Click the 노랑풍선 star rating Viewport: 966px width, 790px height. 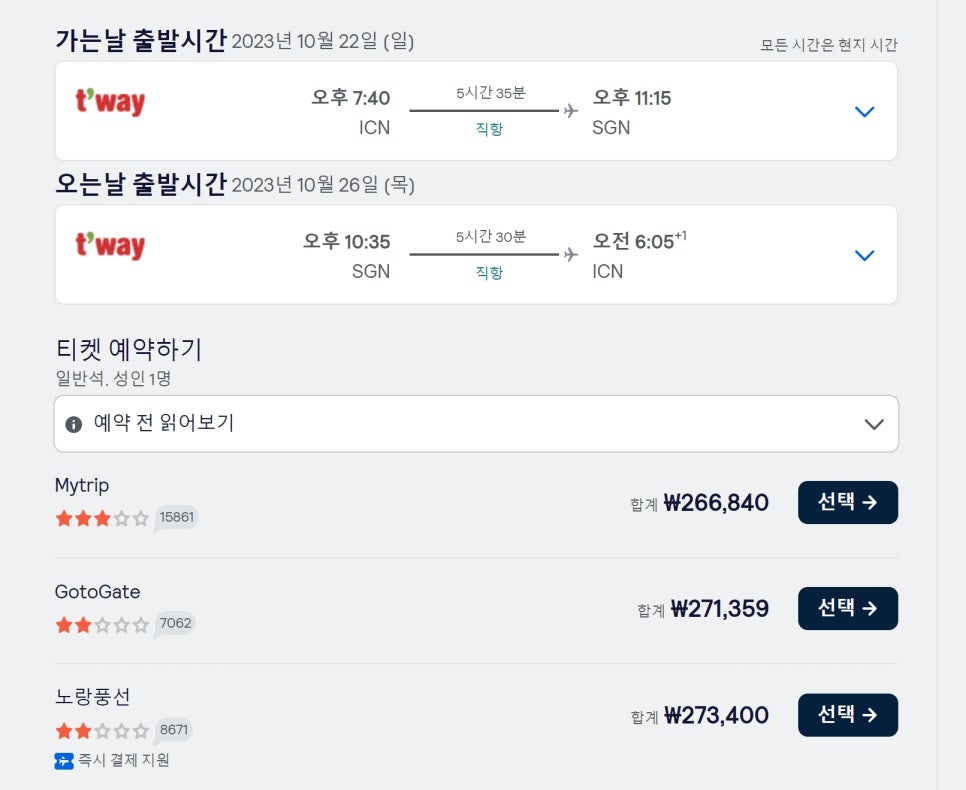pos(102,731)
